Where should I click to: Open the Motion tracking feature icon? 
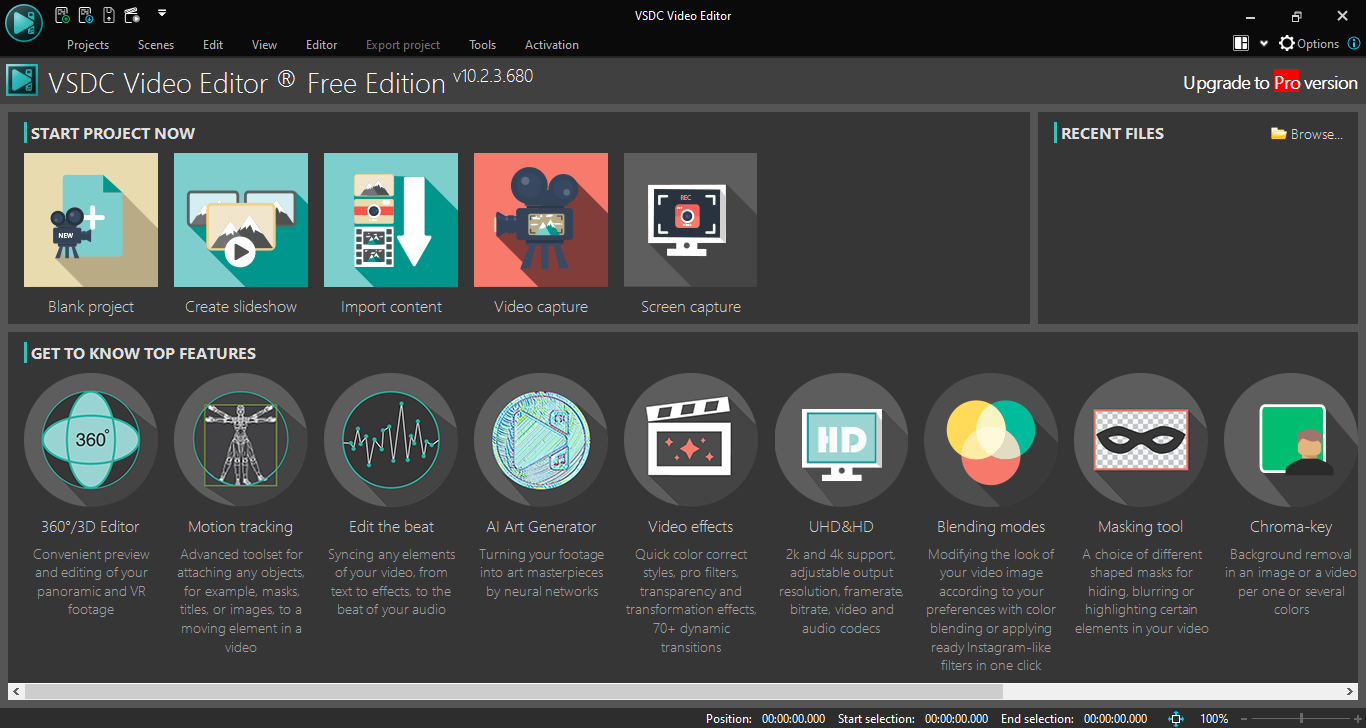[x=240, y=440]
